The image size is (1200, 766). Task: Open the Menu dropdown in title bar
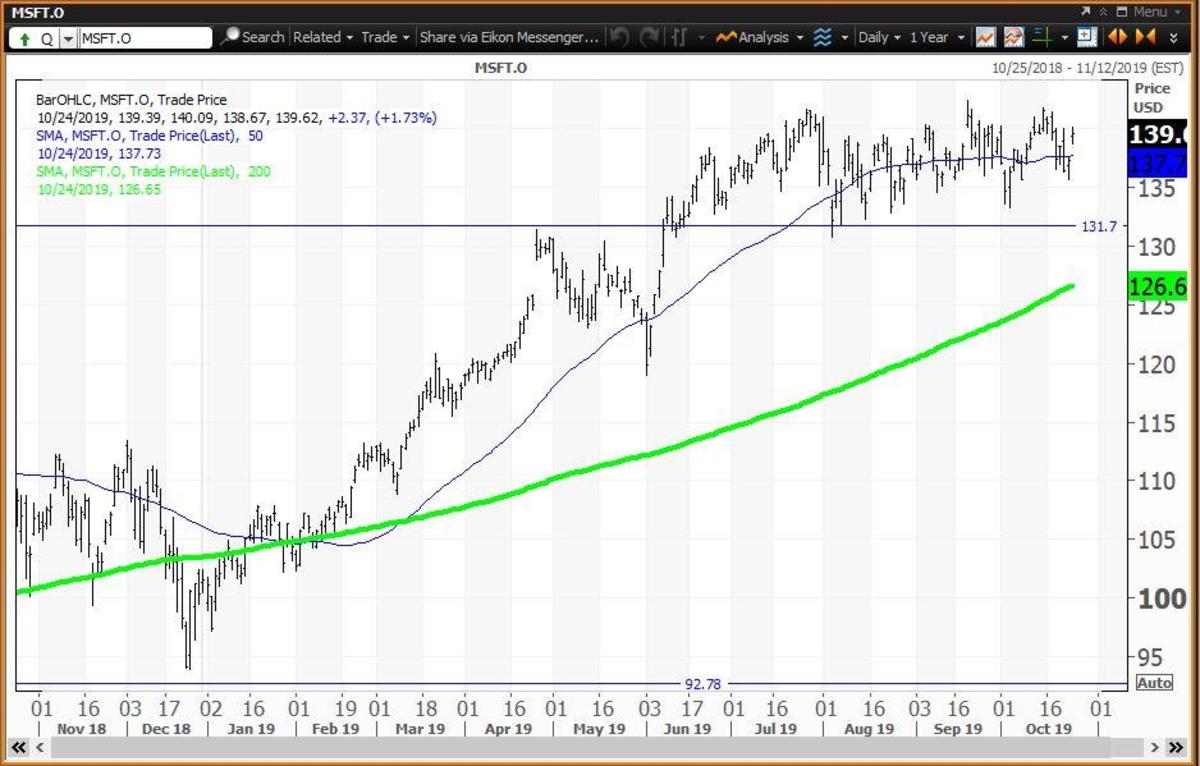[x=1157, y=11]
